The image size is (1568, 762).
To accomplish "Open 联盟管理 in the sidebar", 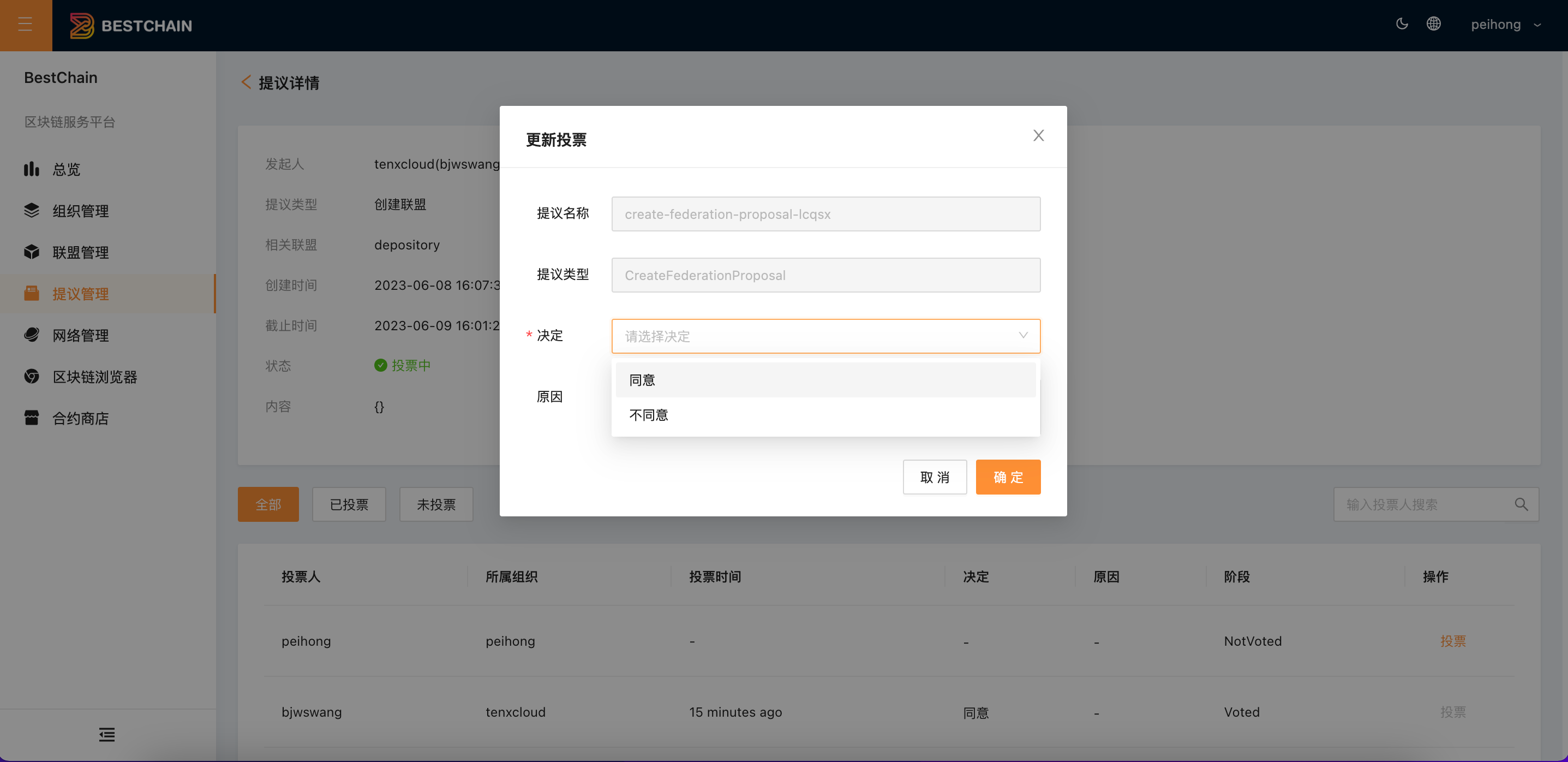I will tap(107, 252).
